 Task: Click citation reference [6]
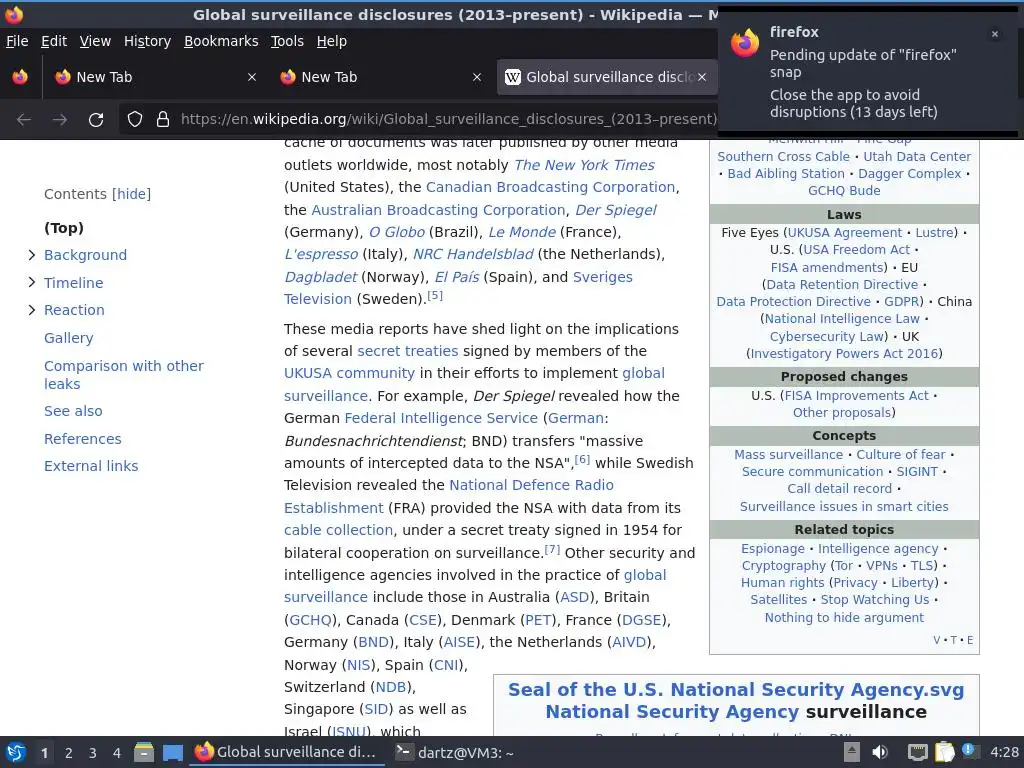click(583, 460)
